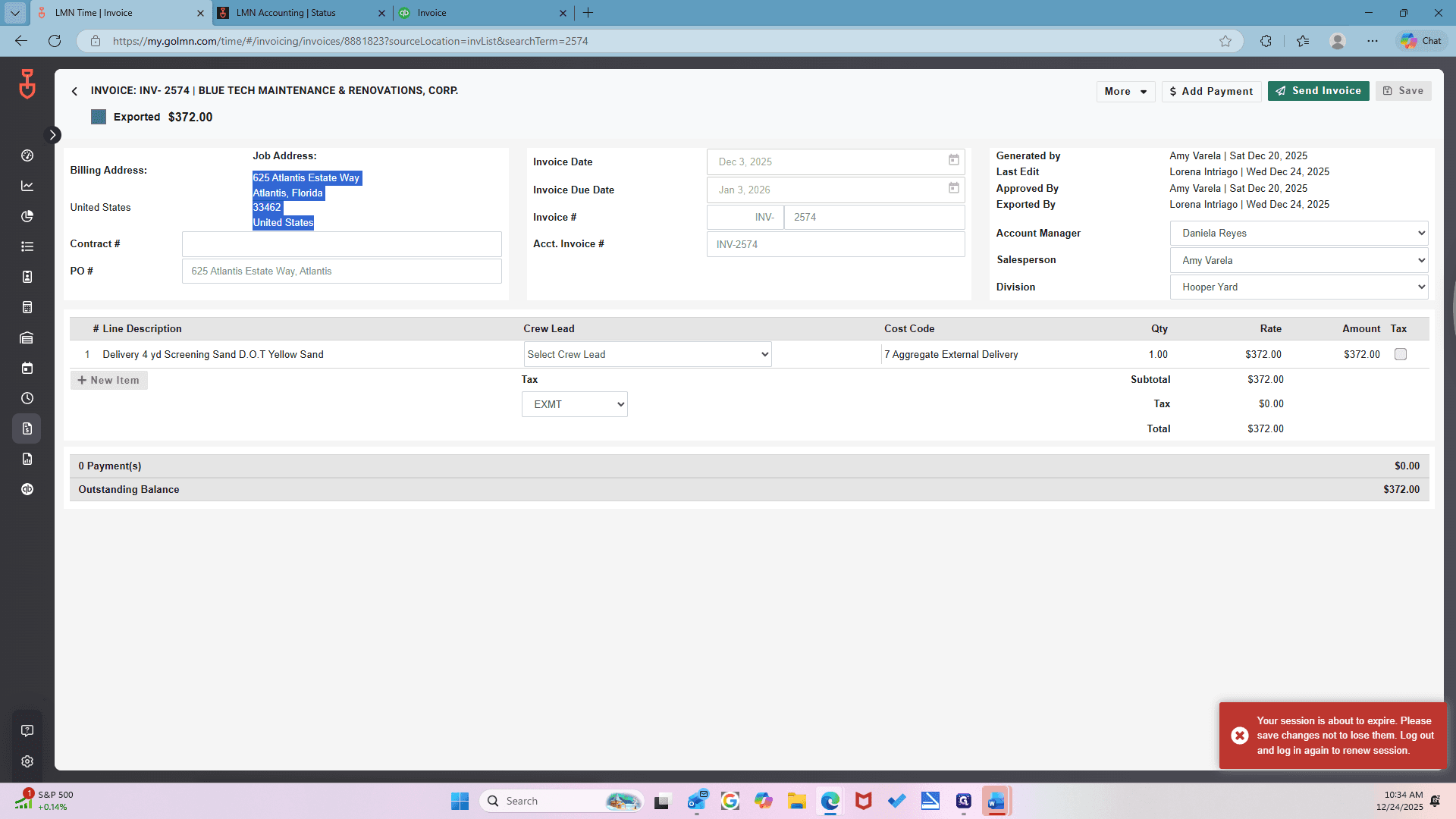Click the Save button
Viewport: 1456px width, 819px height.
click(x=1403, y=91)
